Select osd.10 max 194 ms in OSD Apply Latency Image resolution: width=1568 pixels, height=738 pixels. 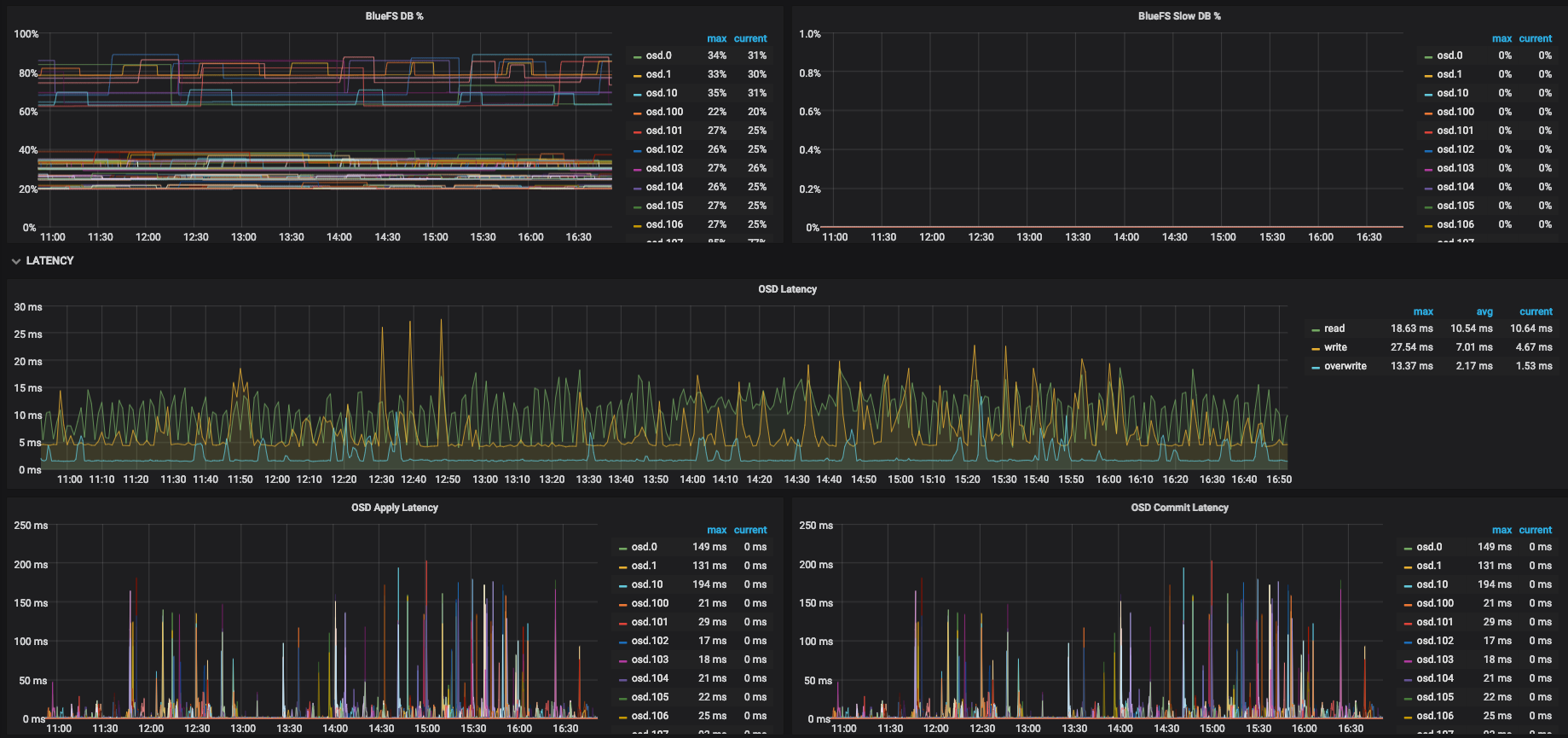(709, 584)
